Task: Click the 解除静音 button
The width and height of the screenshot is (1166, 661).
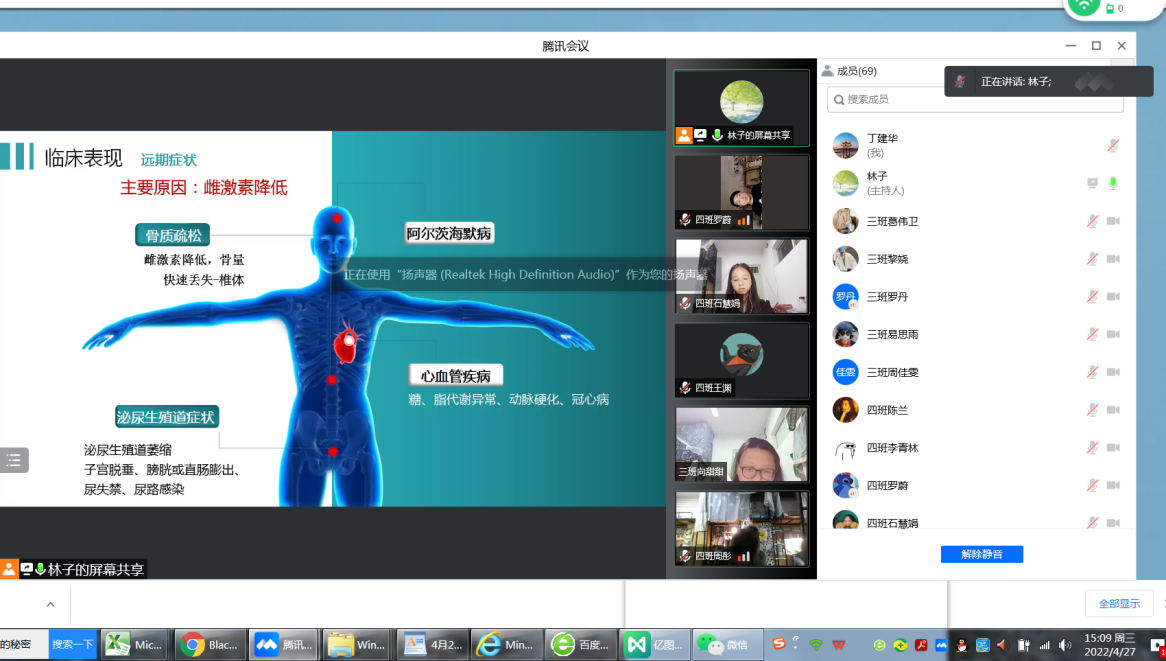Action: point(982,554)
